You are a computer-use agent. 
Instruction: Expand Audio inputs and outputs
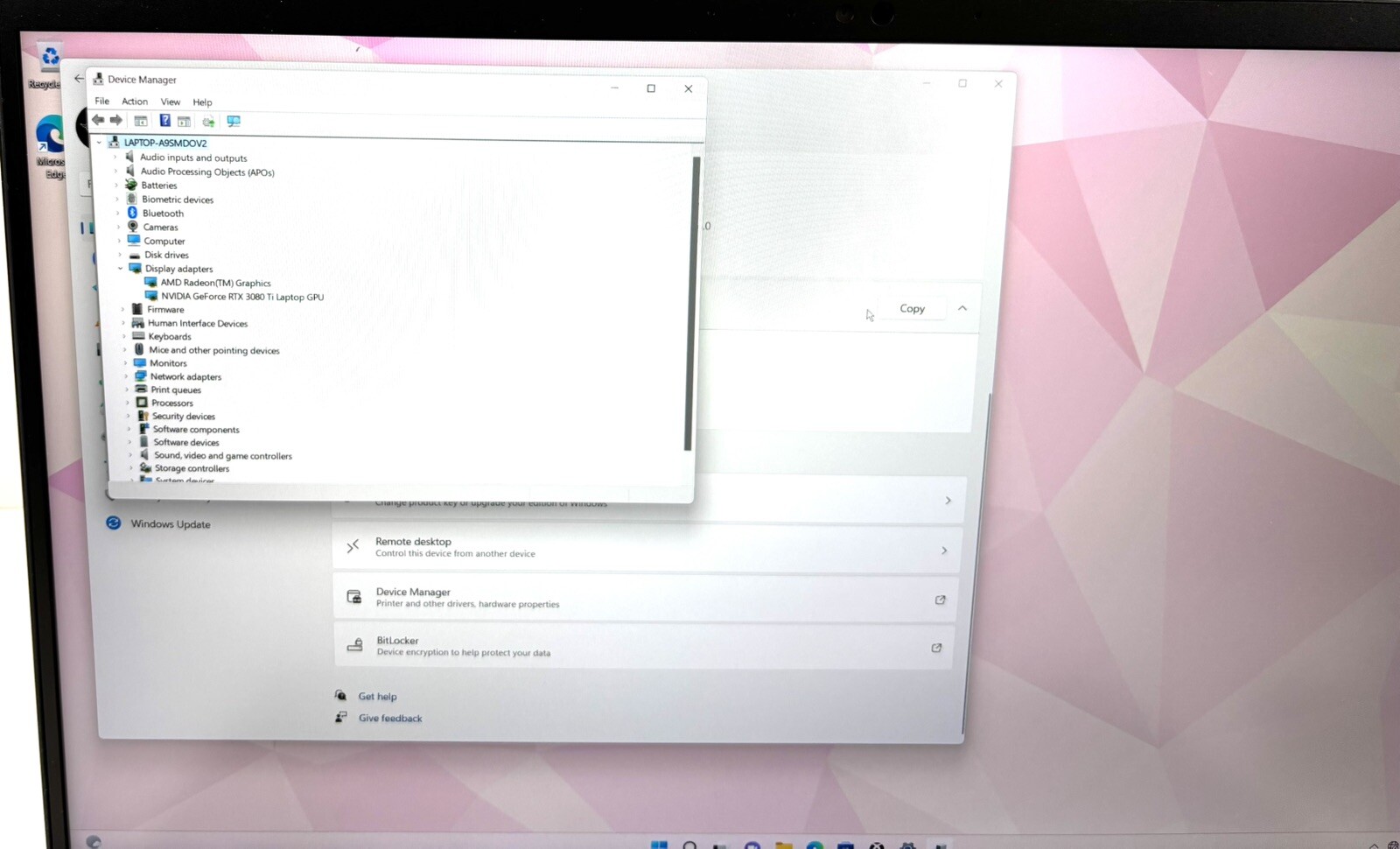click(115, 158)
